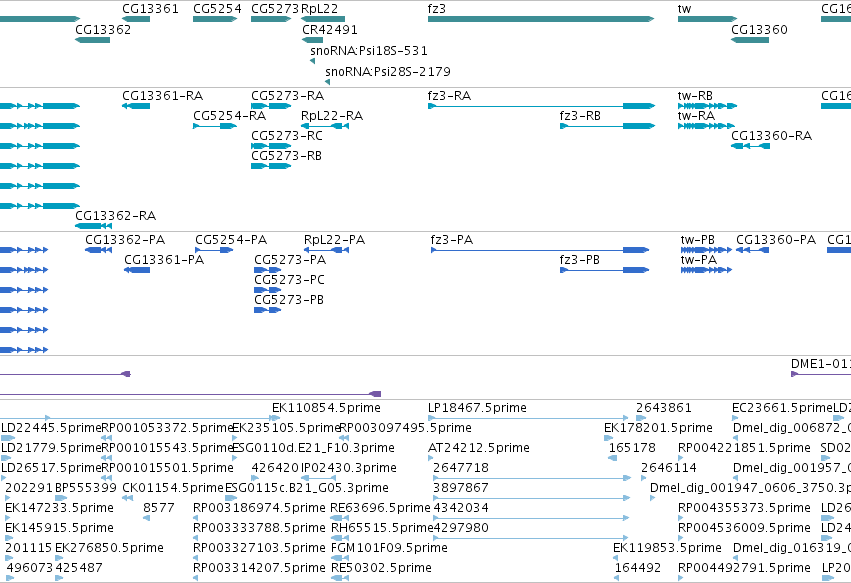Click the CG5254-PA protein label

pos(231,239)
